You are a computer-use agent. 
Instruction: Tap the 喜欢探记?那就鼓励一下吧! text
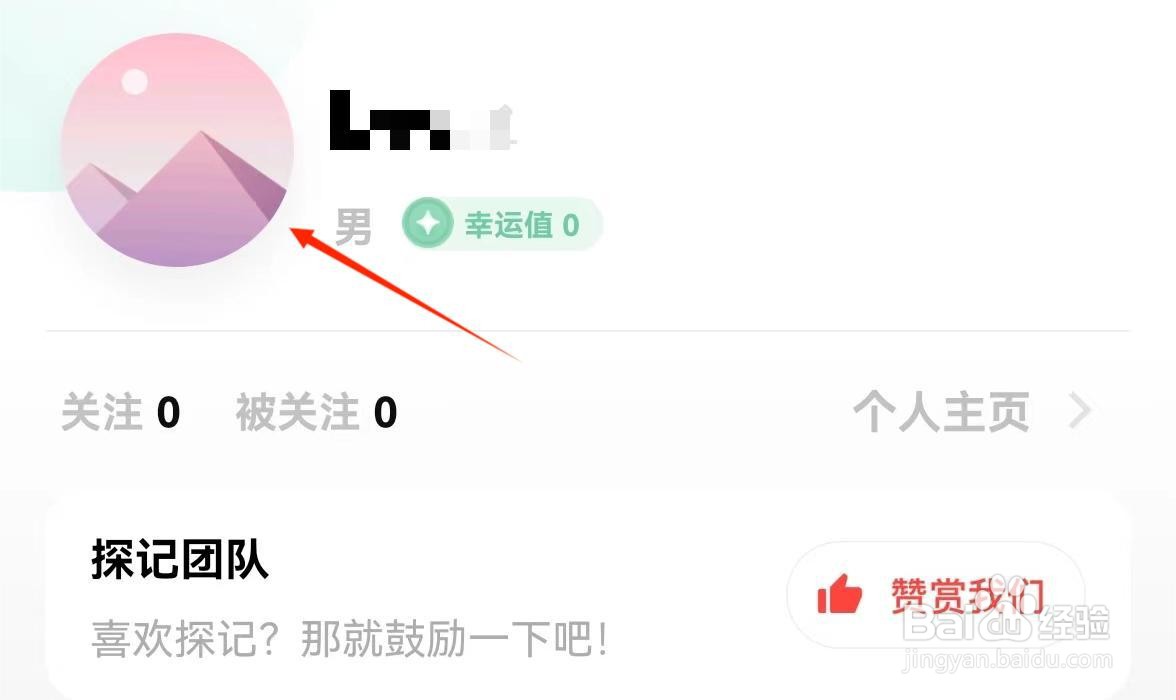[350, 639]
